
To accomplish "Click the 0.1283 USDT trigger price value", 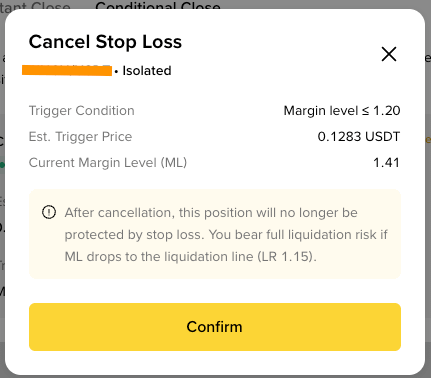I will click(359, 137).
